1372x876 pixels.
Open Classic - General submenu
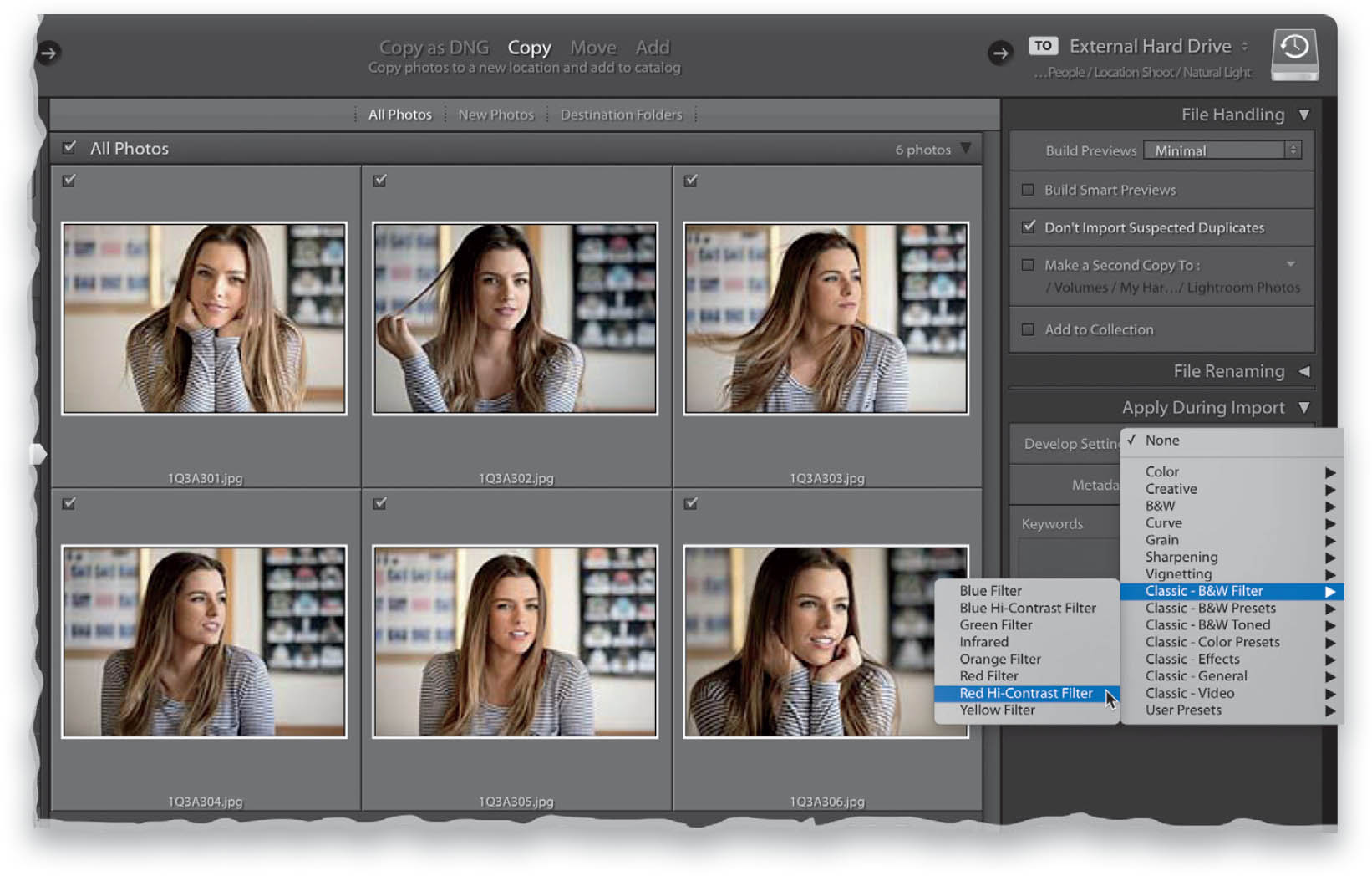tap(1232, 676)
